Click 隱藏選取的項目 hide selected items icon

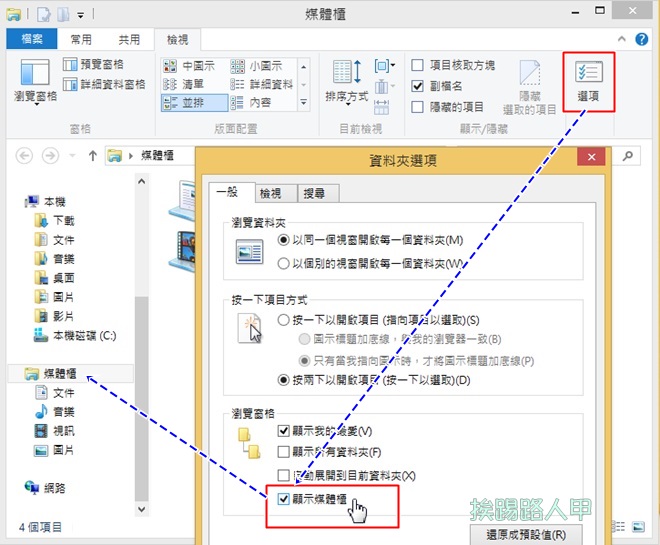[529, 85]
